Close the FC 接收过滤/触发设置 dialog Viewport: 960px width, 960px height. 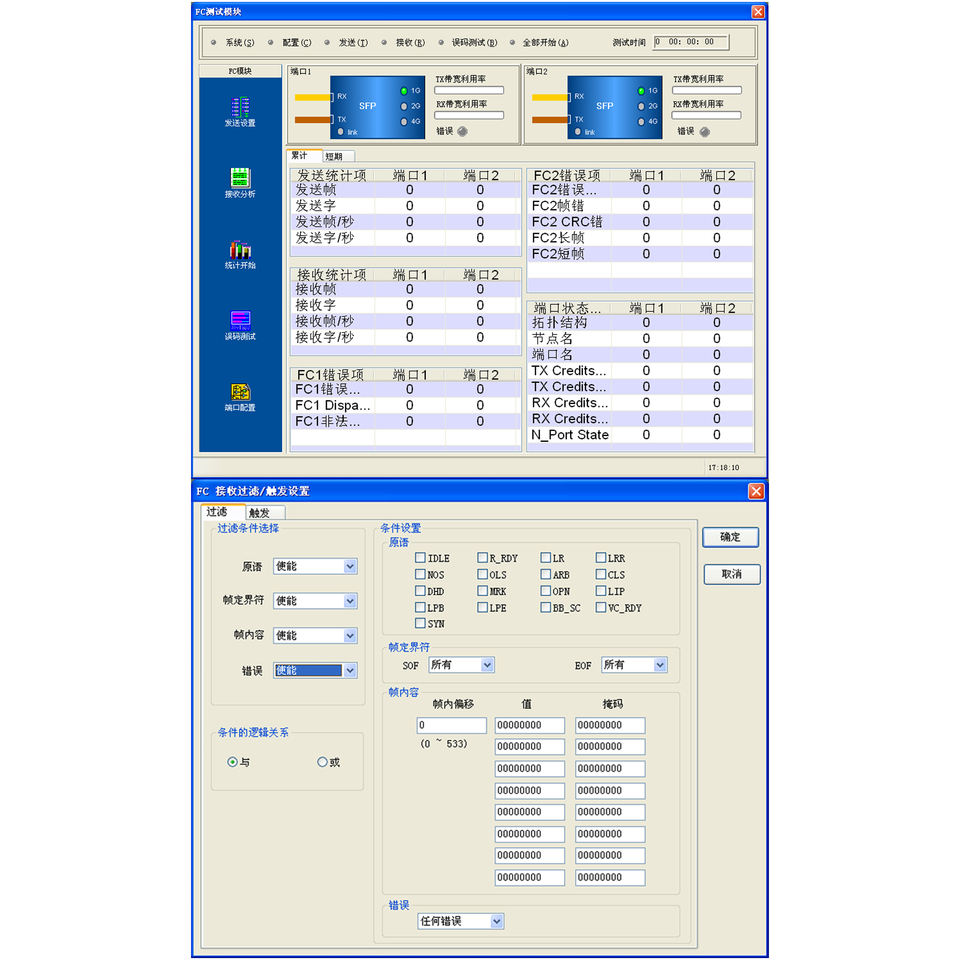point(756,491)
